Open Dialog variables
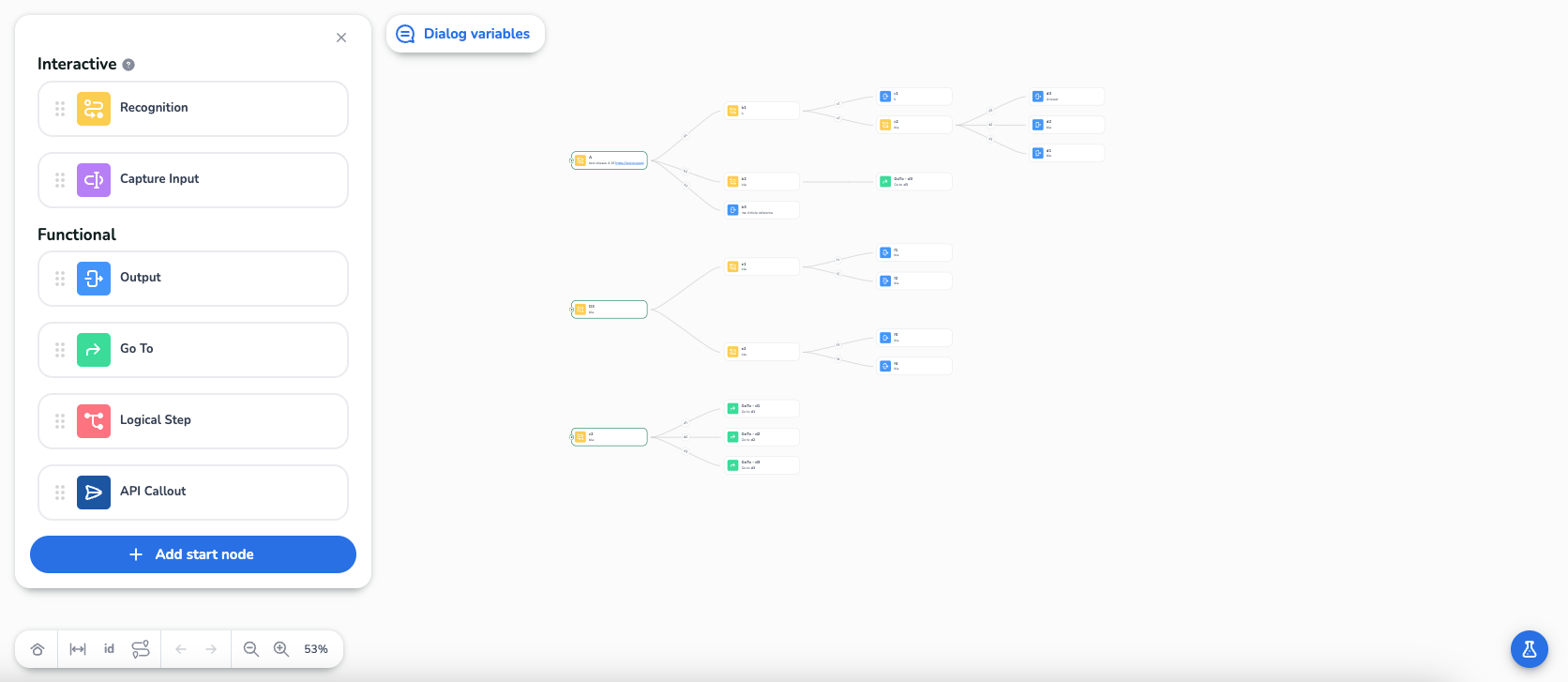The height and width of the screenshot is (682, 1568). (465, 34)
